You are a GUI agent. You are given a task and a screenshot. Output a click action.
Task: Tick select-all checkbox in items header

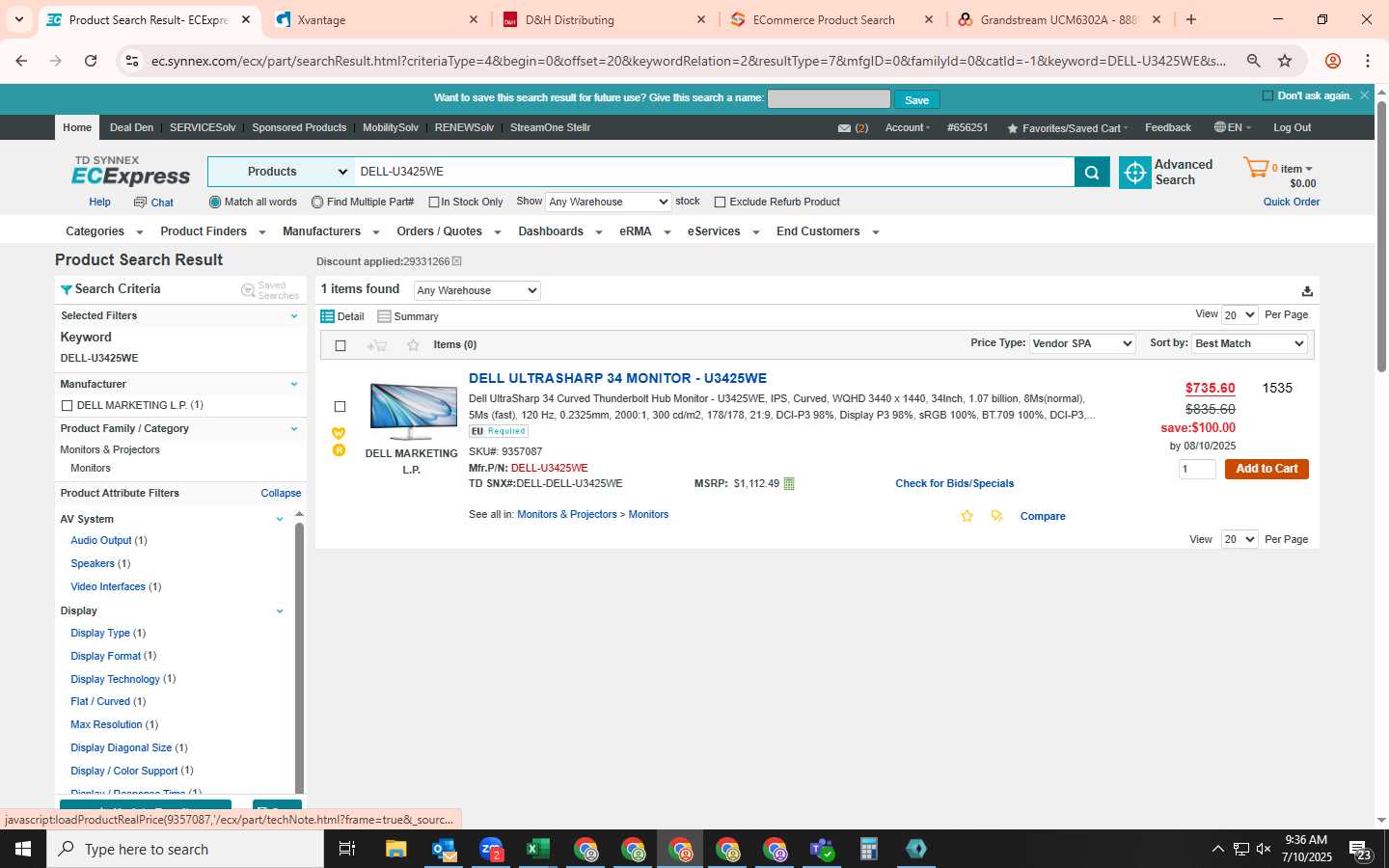[340, 345]
